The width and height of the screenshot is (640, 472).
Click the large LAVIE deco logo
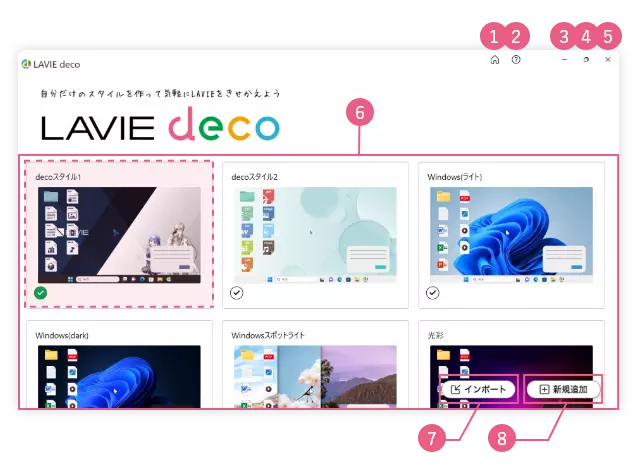coord(160,124)
